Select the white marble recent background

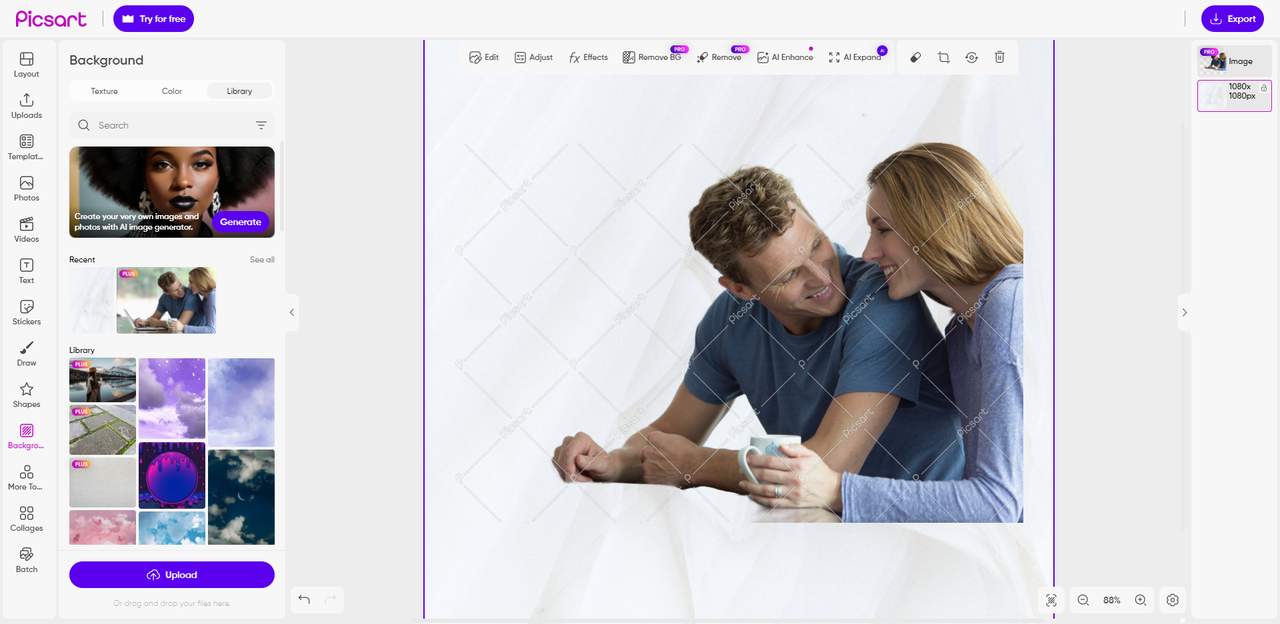92,300
